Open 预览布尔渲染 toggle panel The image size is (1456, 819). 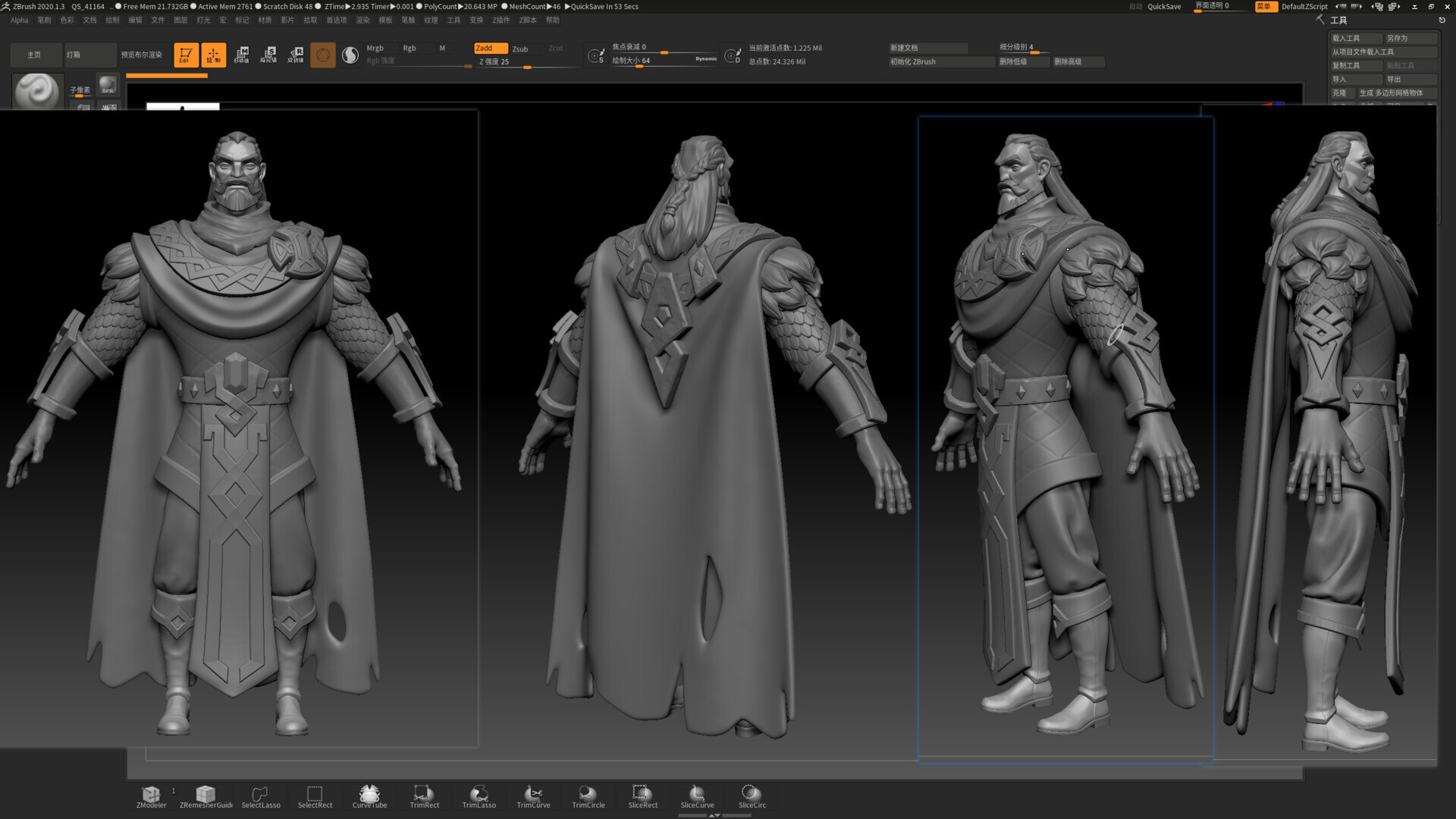(143, 54)
